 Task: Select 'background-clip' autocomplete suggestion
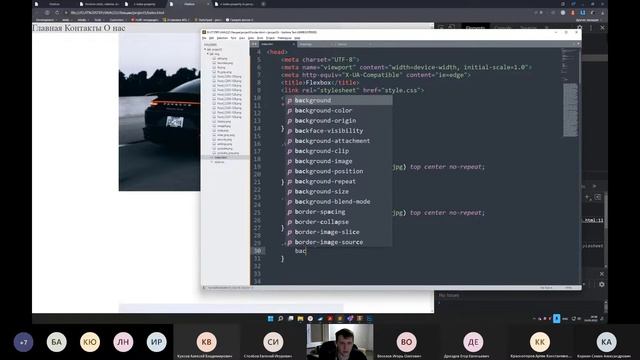pos(338,151)
